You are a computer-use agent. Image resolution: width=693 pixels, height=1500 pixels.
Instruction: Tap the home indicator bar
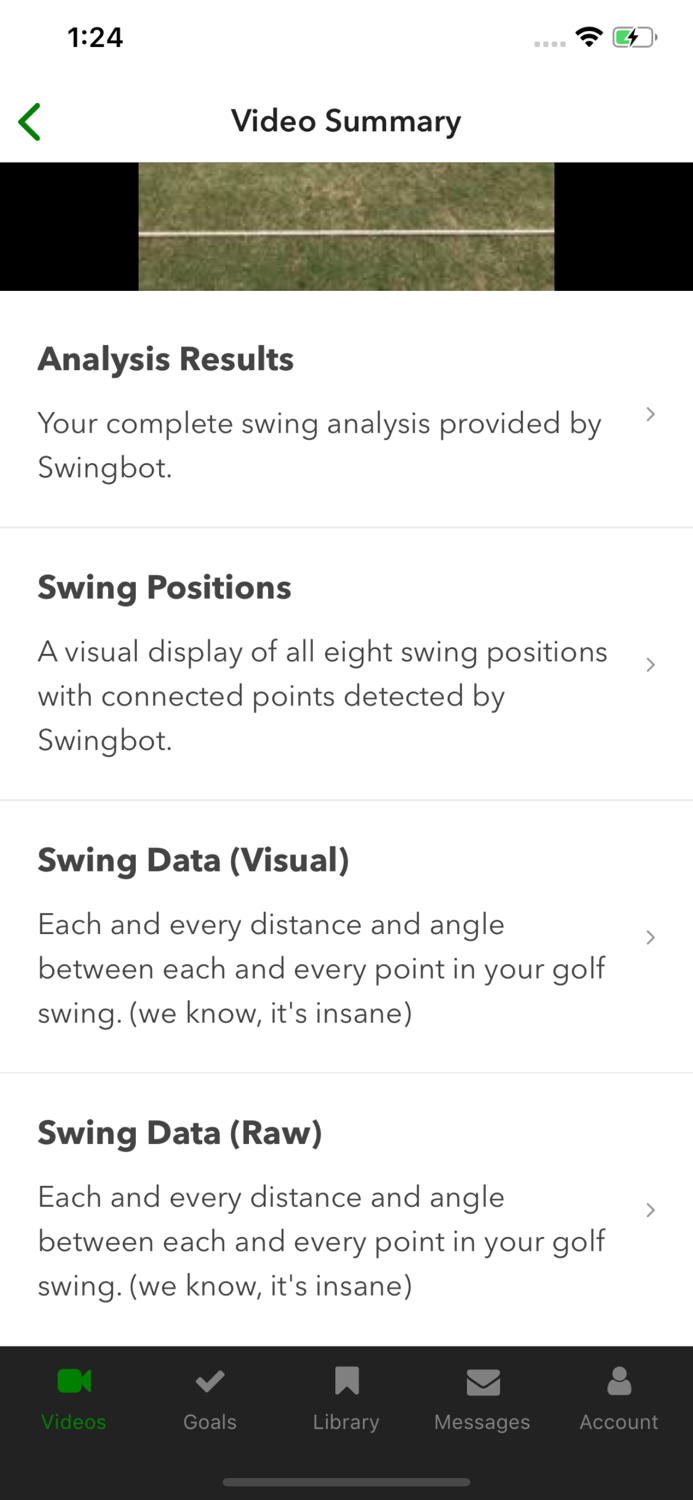pos(346,1483)
